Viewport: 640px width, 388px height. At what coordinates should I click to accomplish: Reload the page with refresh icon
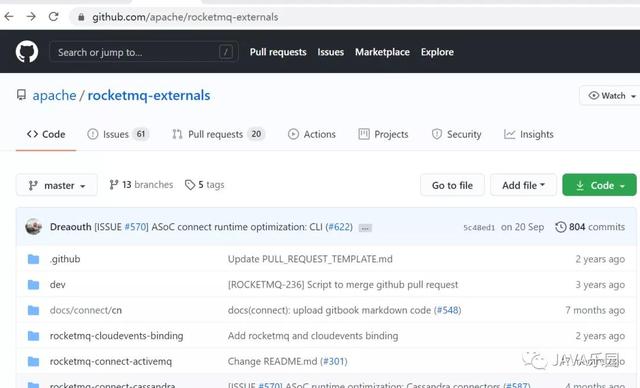coord(53,17)
